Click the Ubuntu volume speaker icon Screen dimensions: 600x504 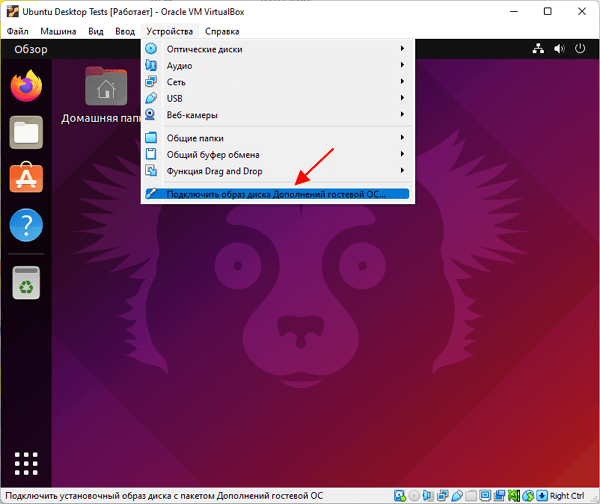[x=559, y=49]
